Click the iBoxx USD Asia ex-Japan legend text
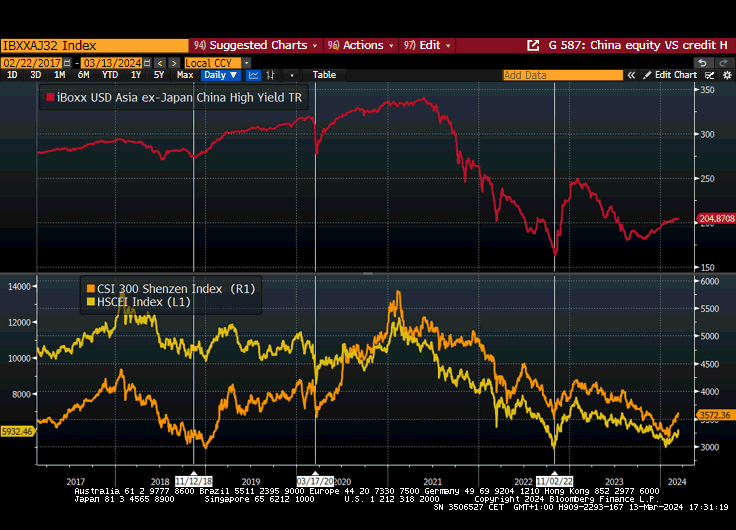The width and height of the screenshot is (736, 530). click(179, 98)
